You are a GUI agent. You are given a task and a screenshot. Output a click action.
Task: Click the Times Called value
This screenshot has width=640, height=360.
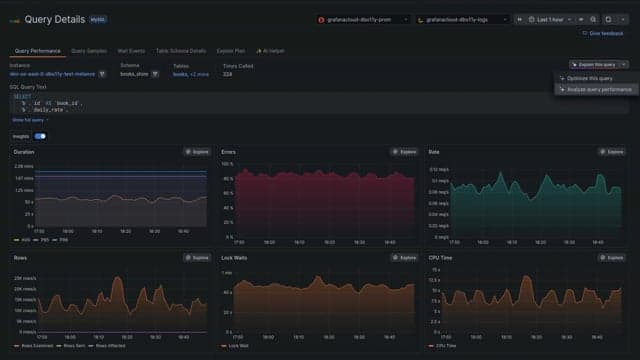[227, 74]
